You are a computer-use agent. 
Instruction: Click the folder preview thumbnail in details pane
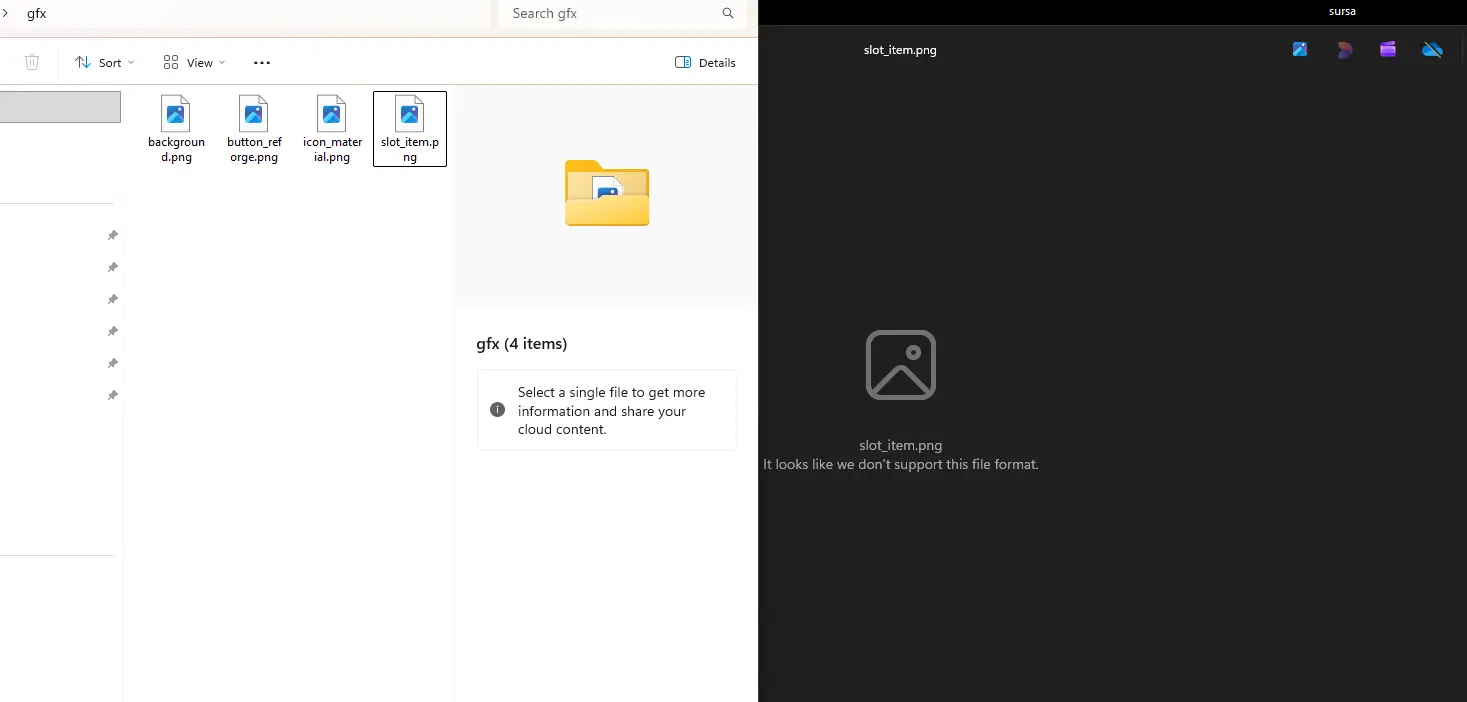(607, 193)
